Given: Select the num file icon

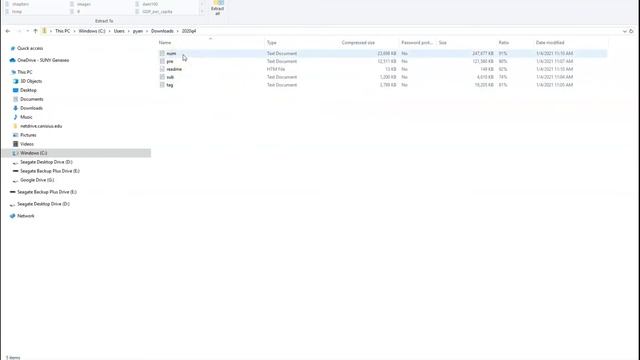Looking at the screenshot, I should click(x=162, y=53).
